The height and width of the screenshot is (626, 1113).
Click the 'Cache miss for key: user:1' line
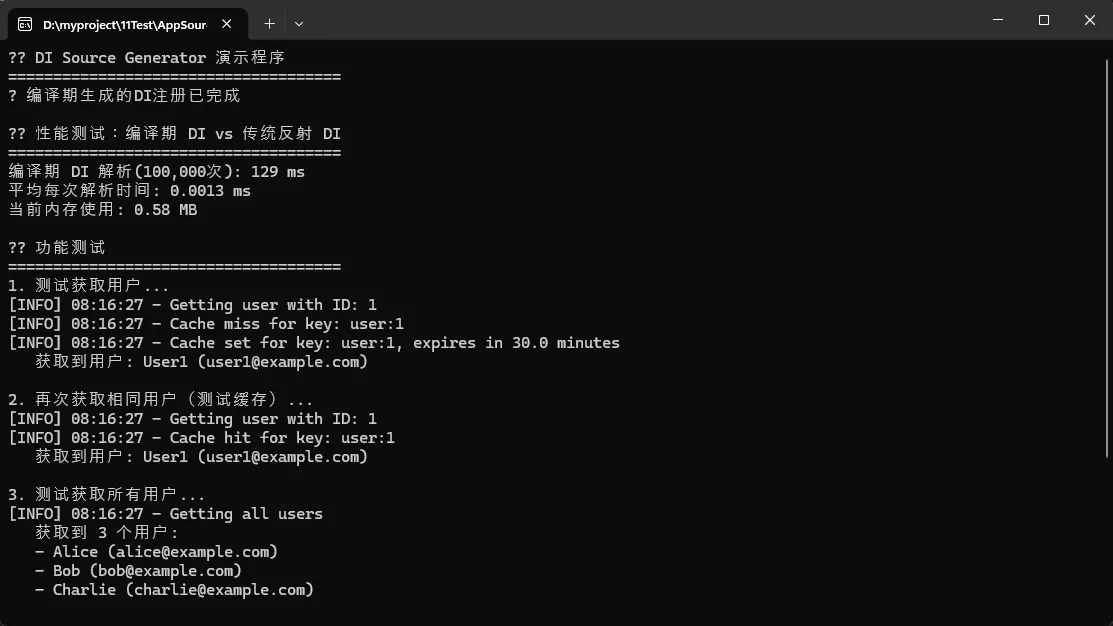click(x=286, y=324)
